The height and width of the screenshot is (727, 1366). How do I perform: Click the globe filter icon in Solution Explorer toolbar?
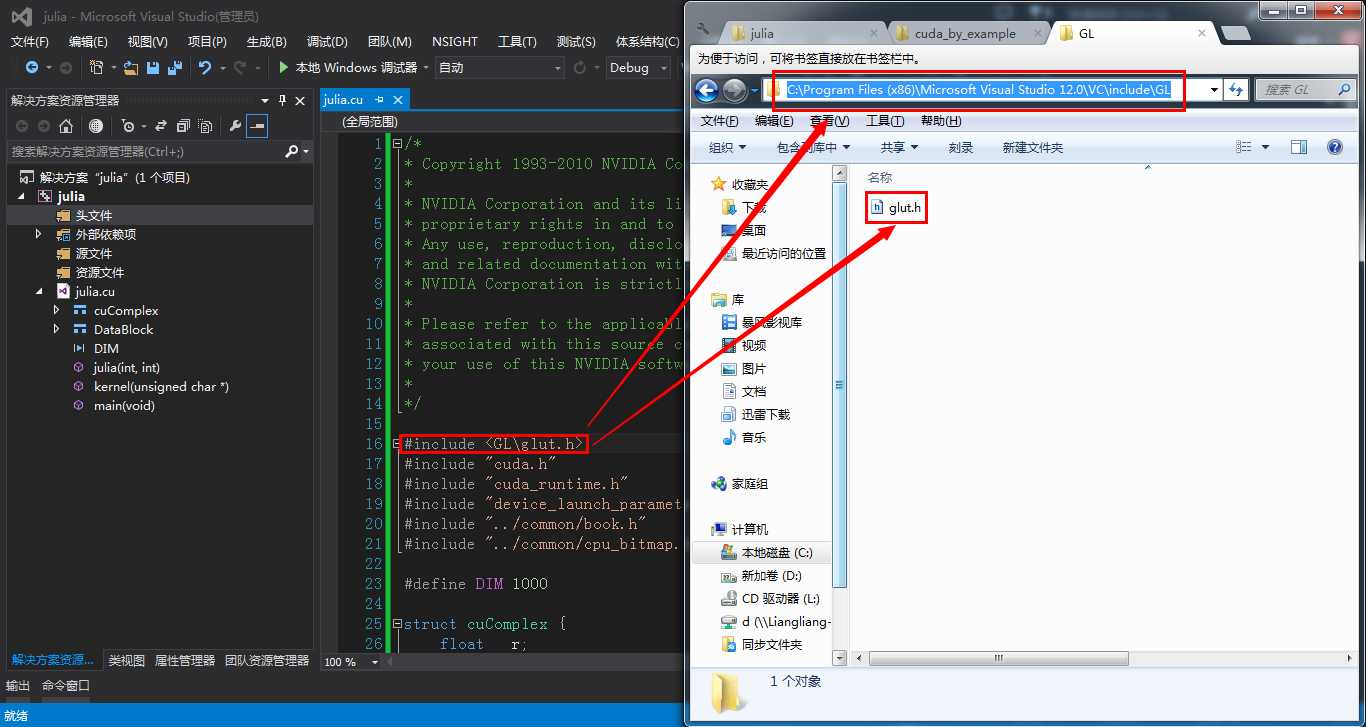click(x=96, y=126)
